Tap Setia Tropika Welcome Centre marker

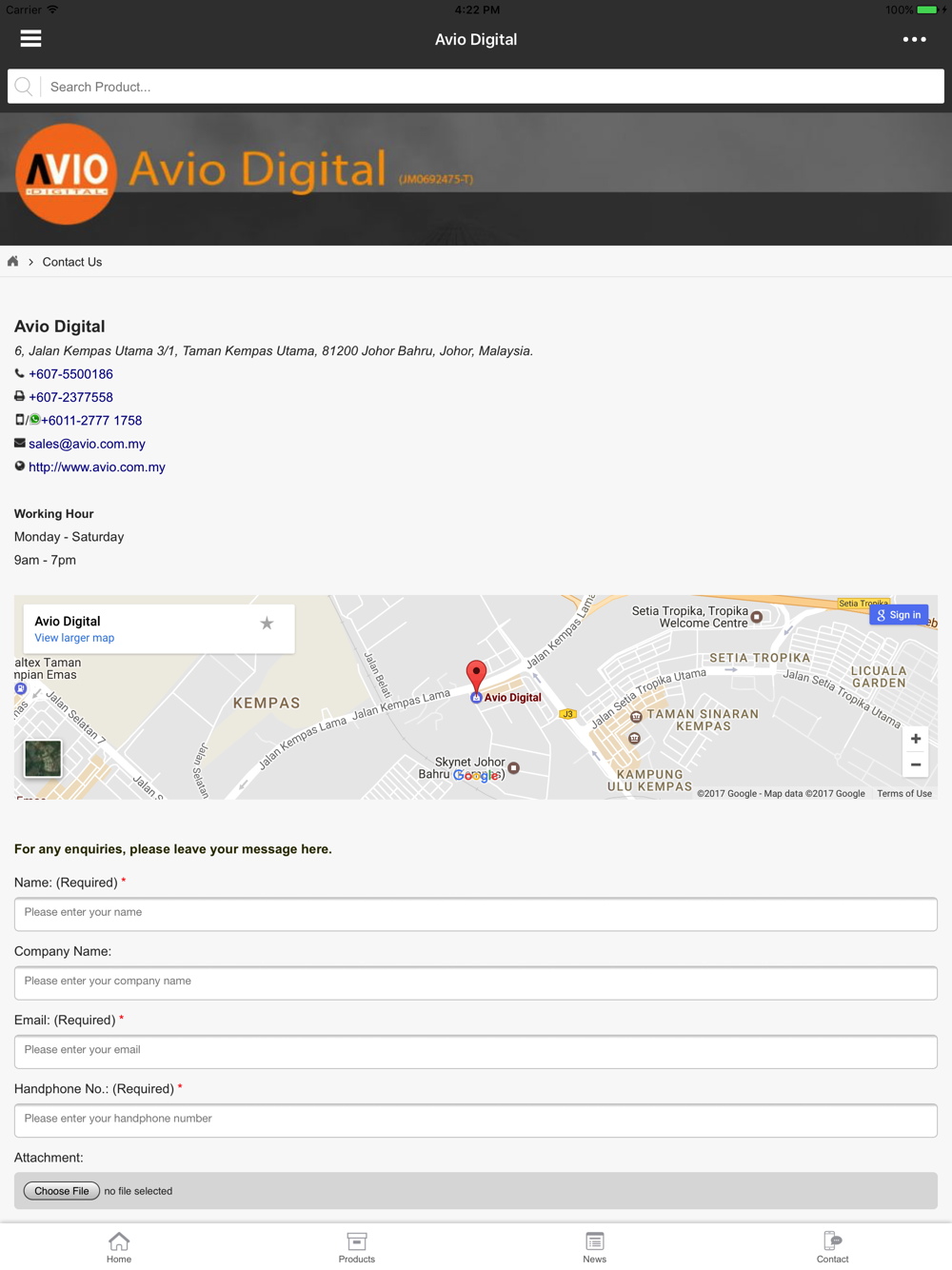point(757,617)
